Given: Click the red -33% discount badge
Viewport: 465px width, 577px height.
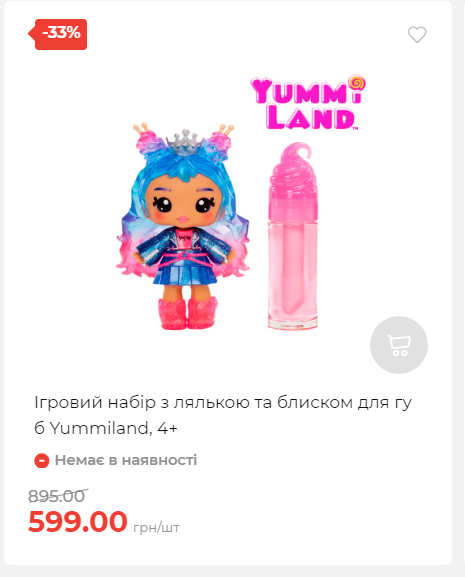Looking at the screenshot, I should 58,34.
